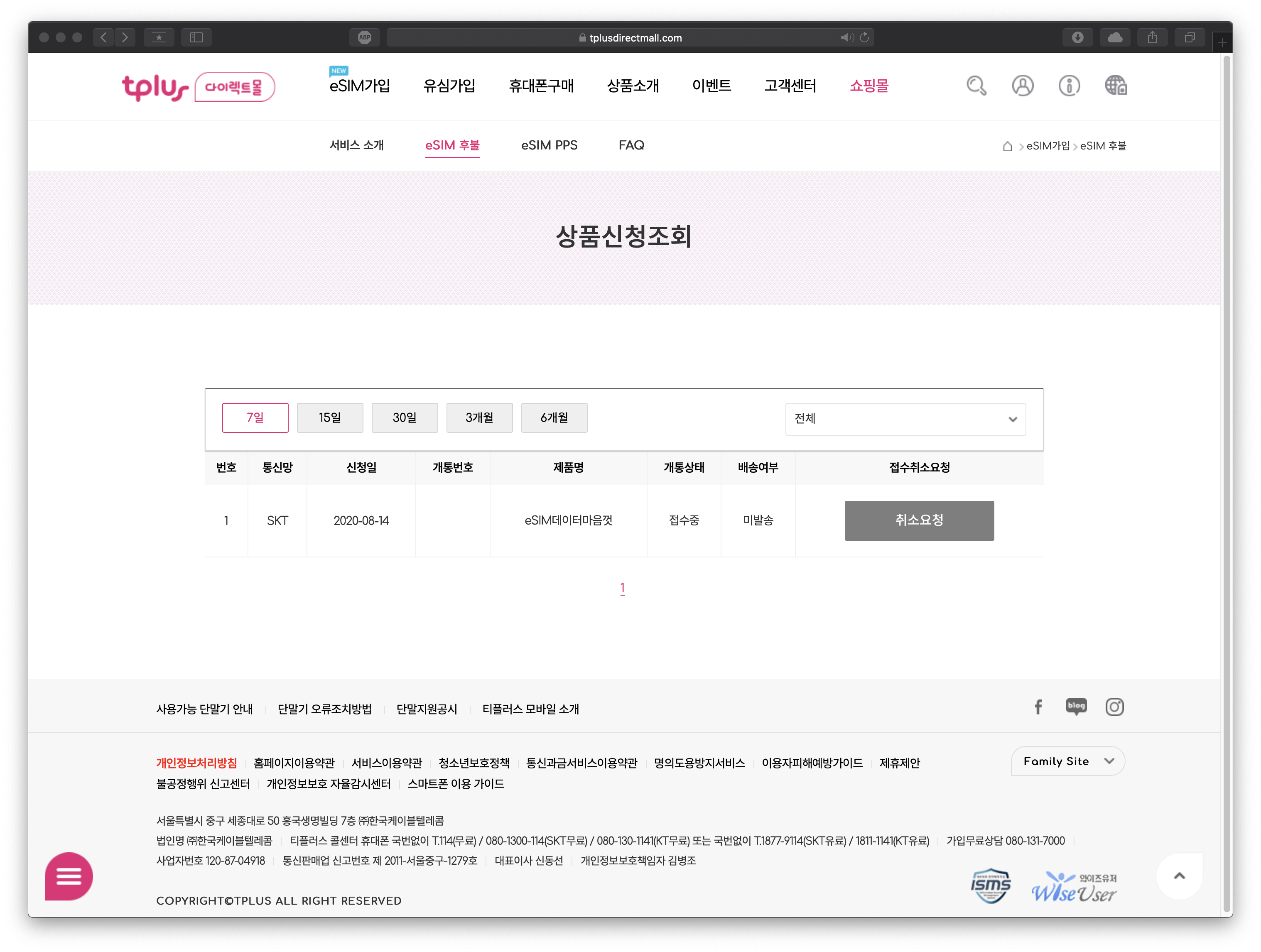Open the 고객센터 main menu
The image size is (1261, 952).
790,86
